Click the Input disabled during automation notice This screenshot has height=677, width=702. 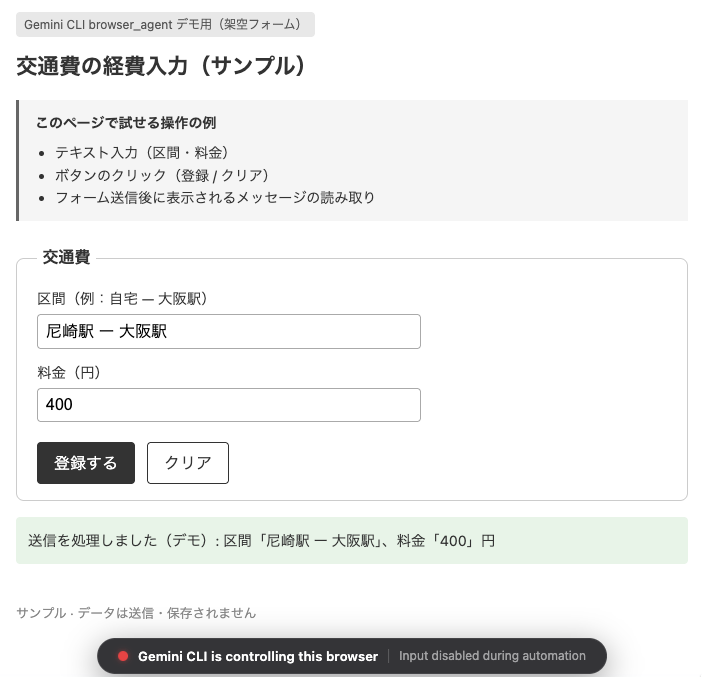492,656
